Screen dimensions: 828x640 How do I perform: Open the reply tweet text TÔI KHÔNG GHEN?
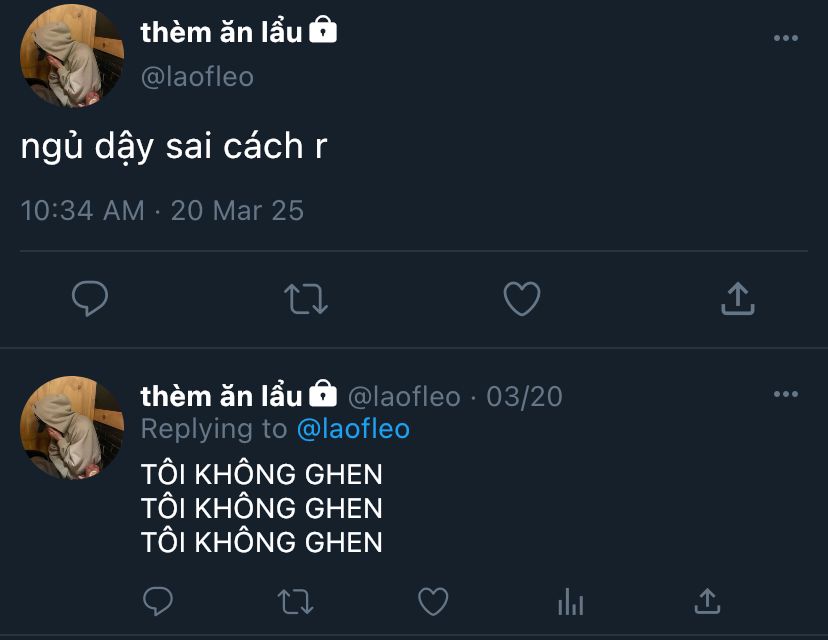[261, 508]
